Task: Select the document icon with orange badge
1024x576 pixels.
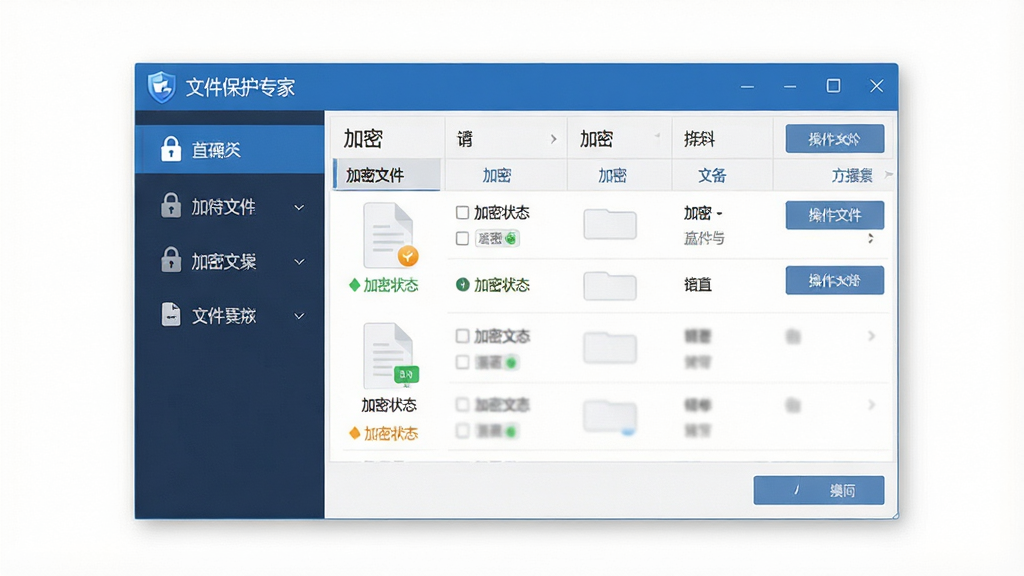Action: 390,235
